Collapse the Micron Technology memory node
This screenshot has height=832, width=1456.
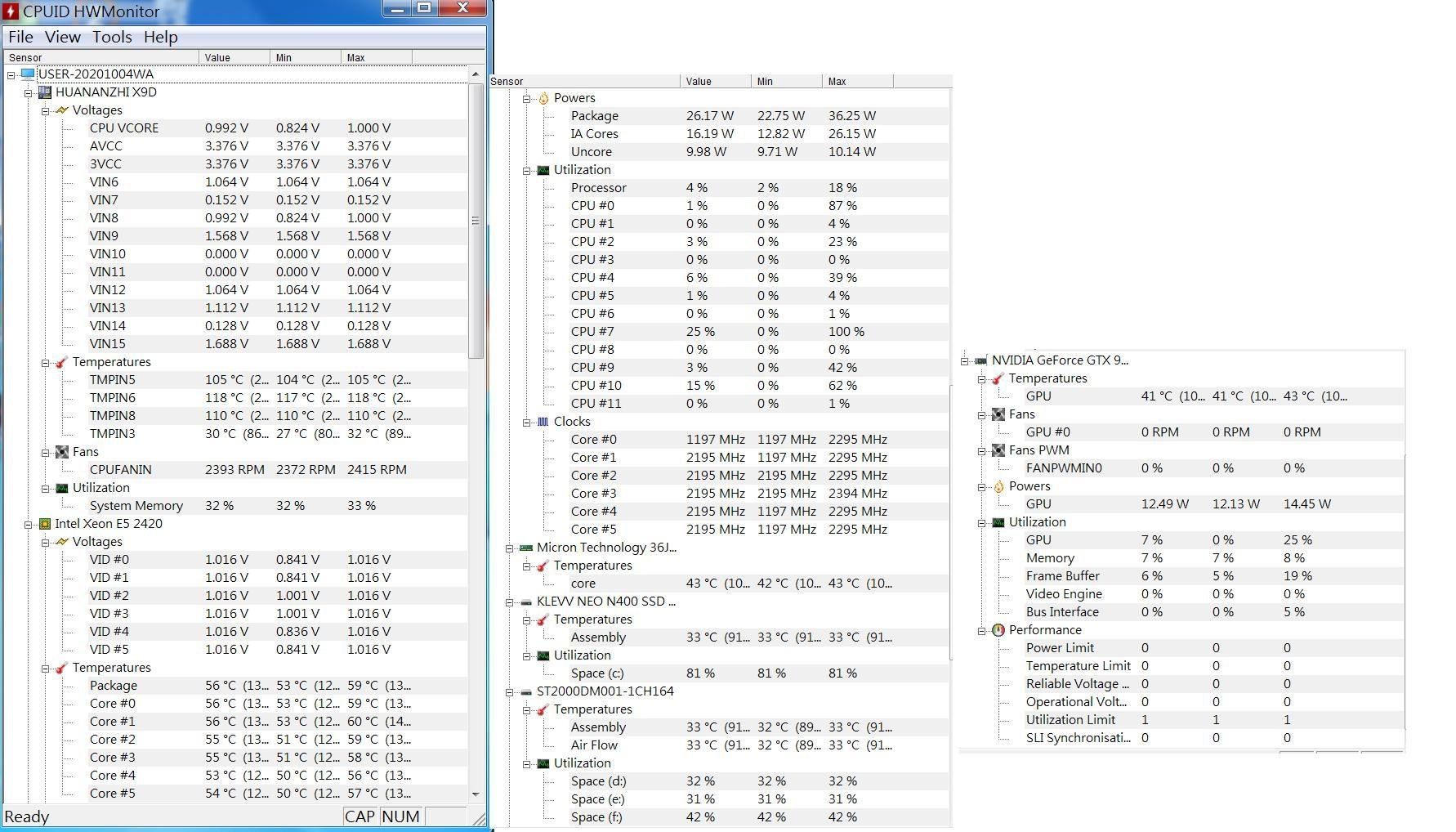pos(509,548)
